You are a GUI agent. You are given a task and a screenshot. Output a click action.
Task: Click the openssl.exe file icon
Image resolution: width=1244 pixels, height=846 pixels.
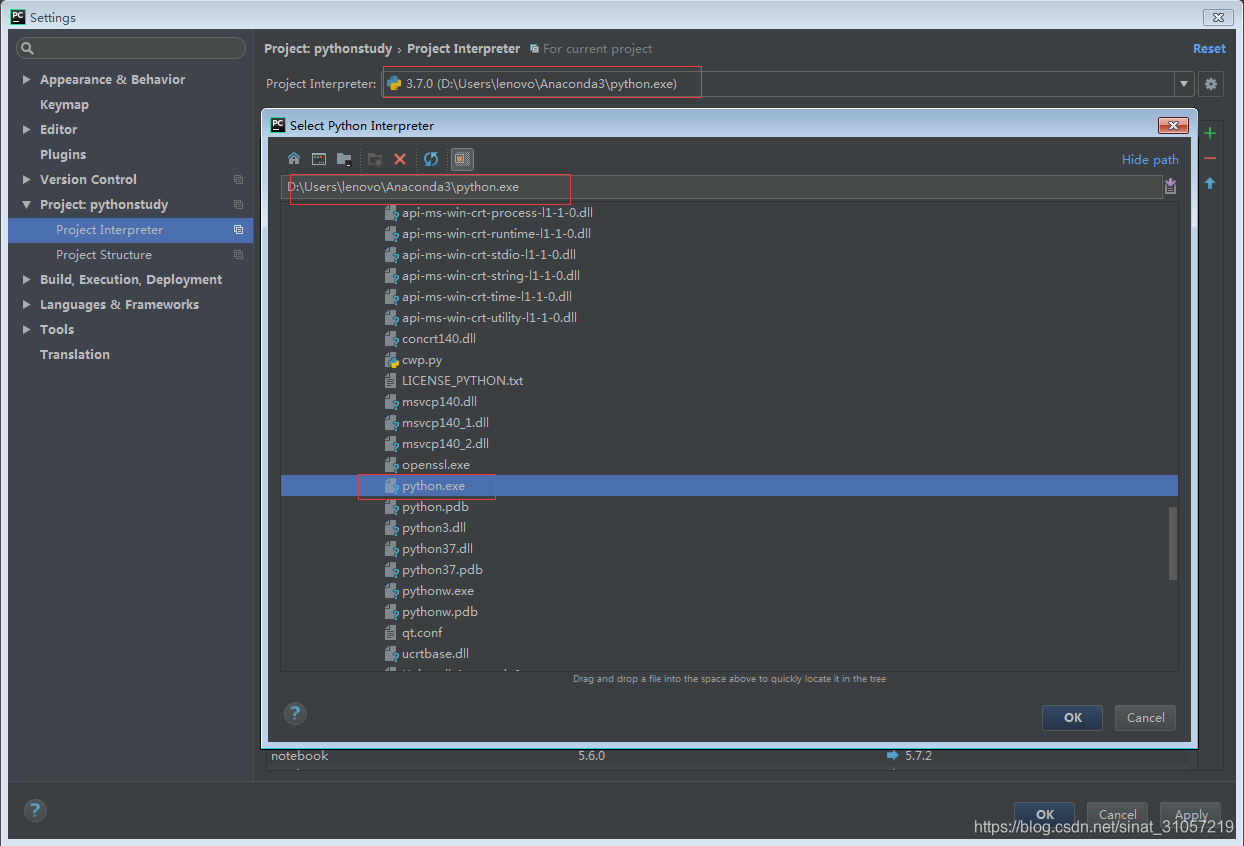click(392, 464)
